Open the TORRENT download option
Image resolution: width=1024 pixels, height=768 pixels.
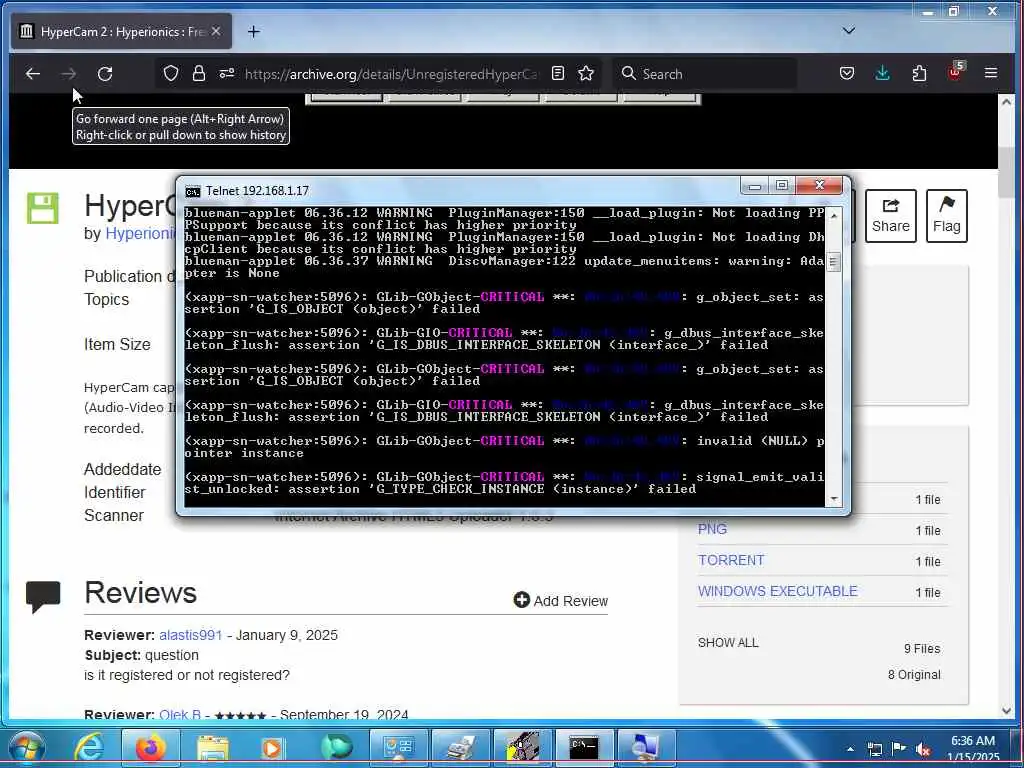[731, 560]
